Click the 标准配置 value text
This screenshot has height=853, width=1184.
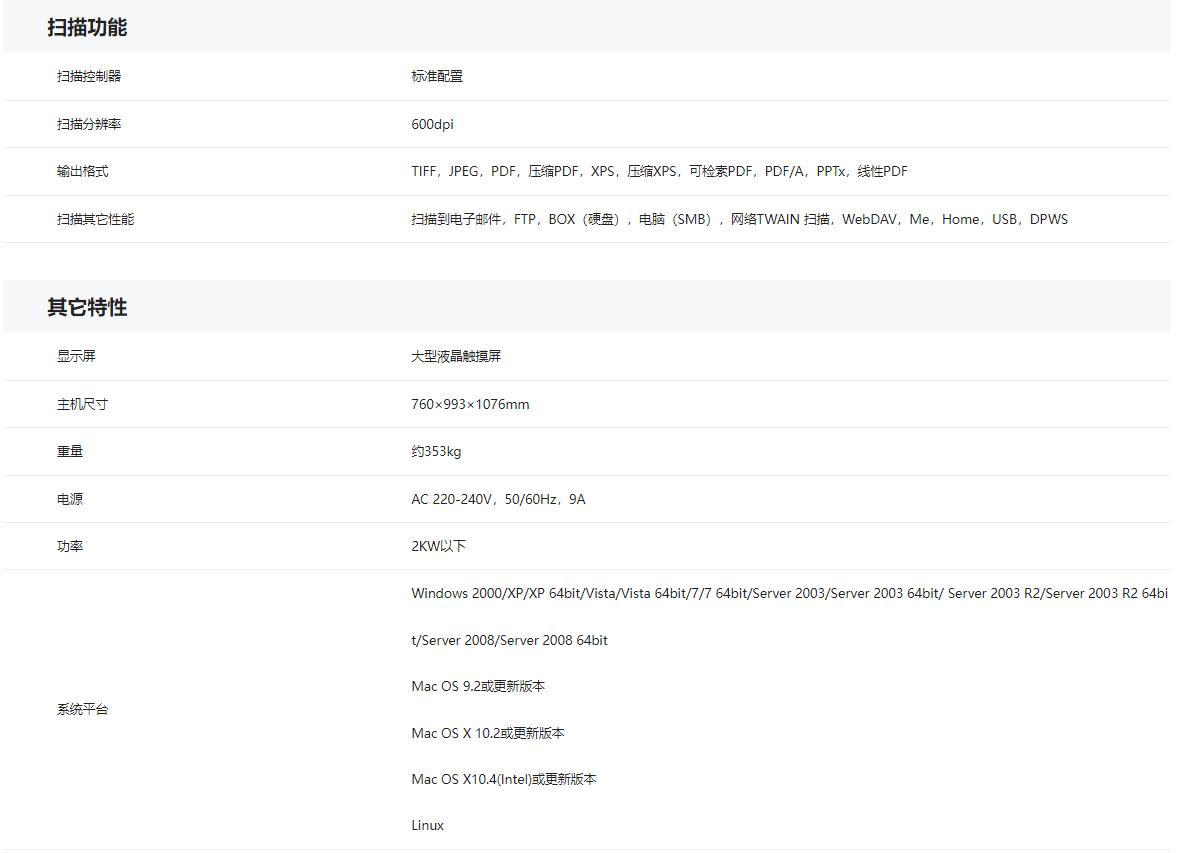(x=437, y=76)
